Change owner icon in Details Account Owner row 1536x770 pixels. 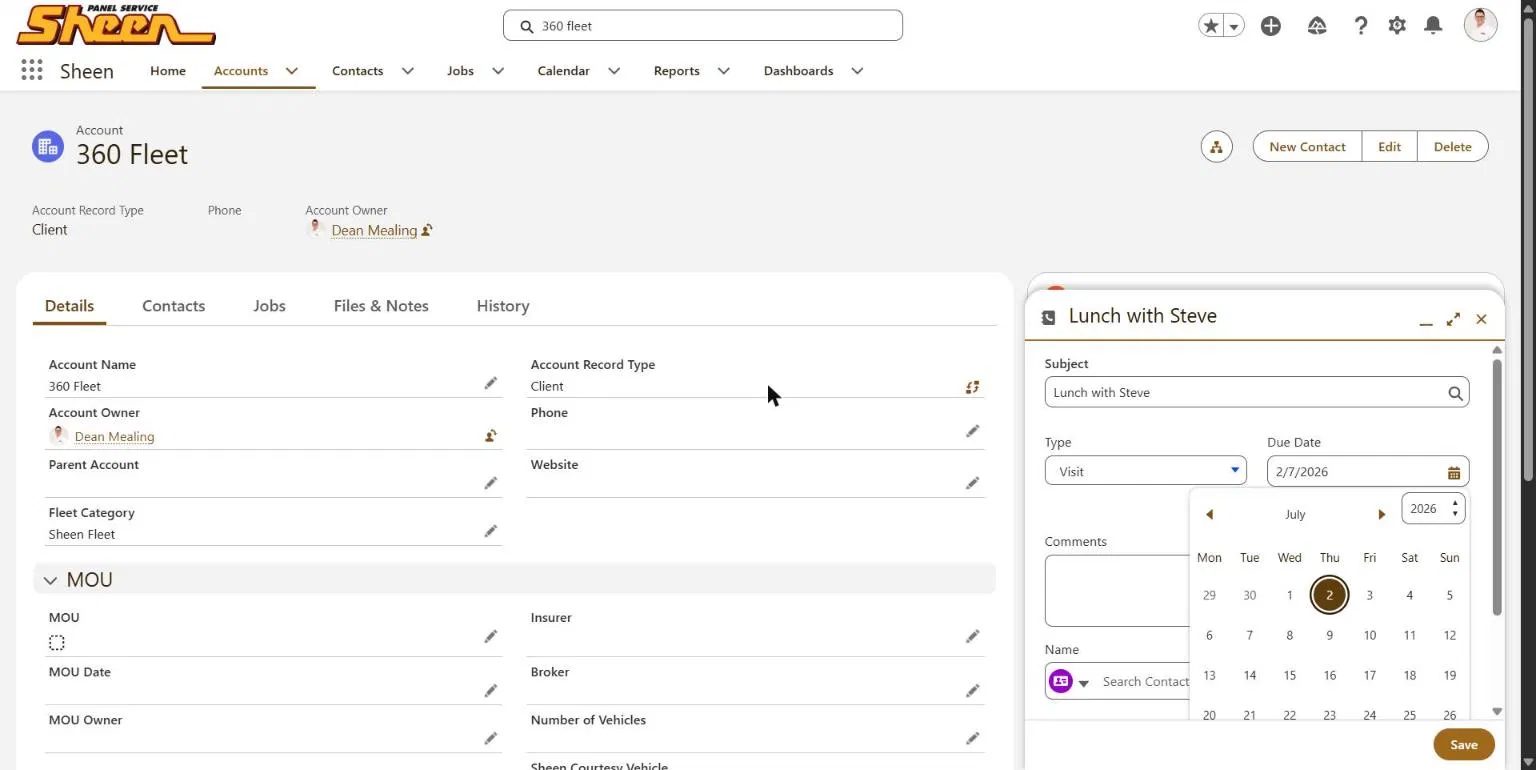(x=490, y=435)
